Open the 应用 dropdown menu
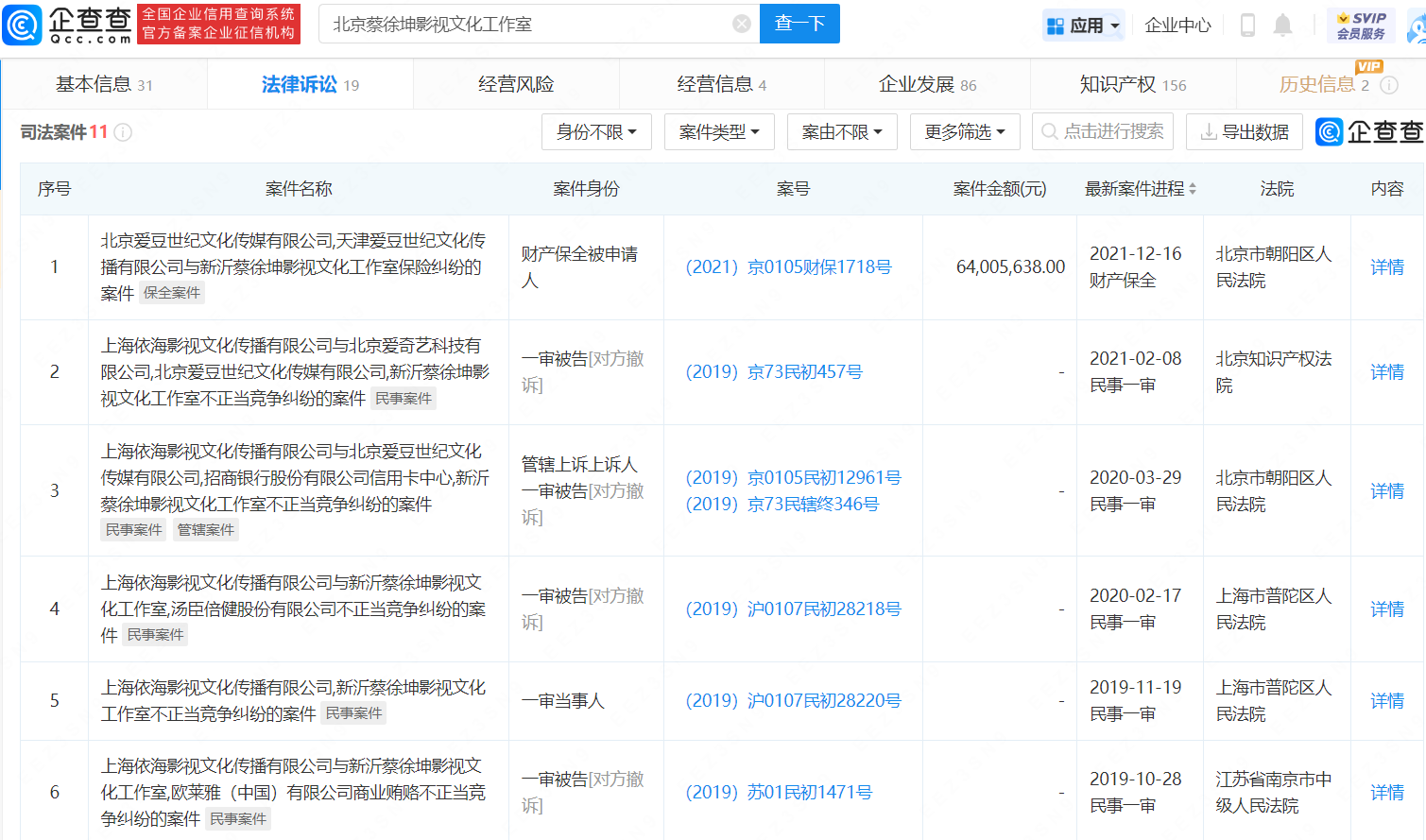 click(1083, 26)
